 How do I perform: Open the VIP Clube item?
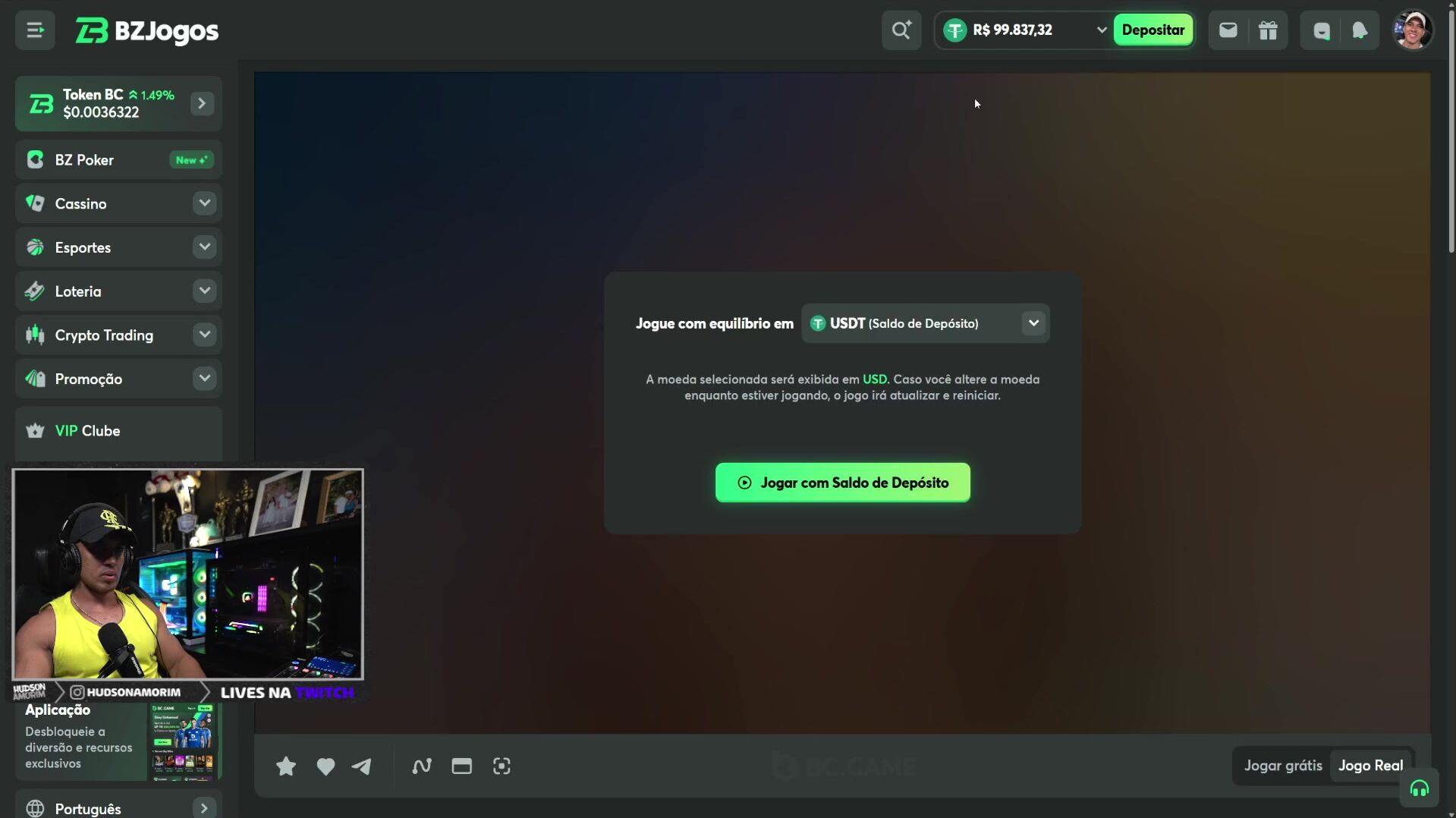point(118,431)
